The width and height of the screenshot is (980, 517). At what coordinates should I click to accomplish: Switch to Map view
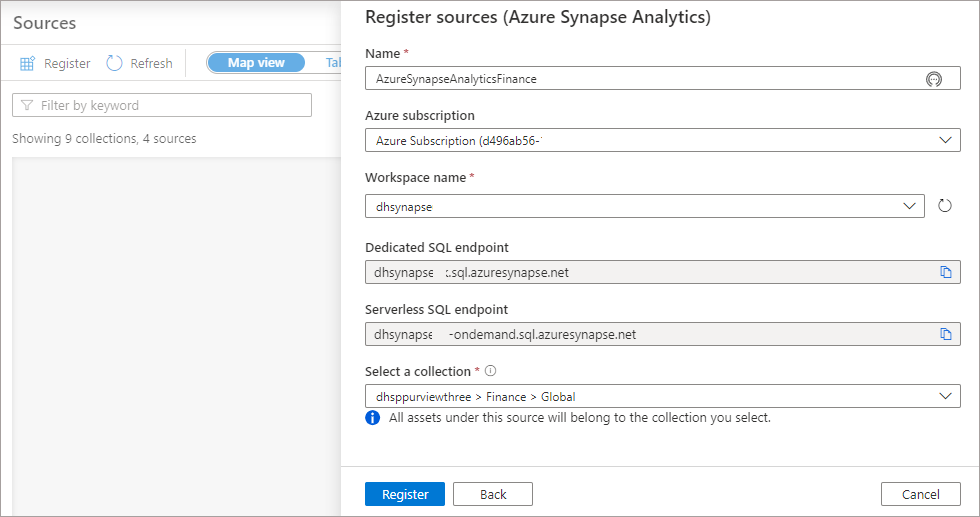click(x=256, y=63)
